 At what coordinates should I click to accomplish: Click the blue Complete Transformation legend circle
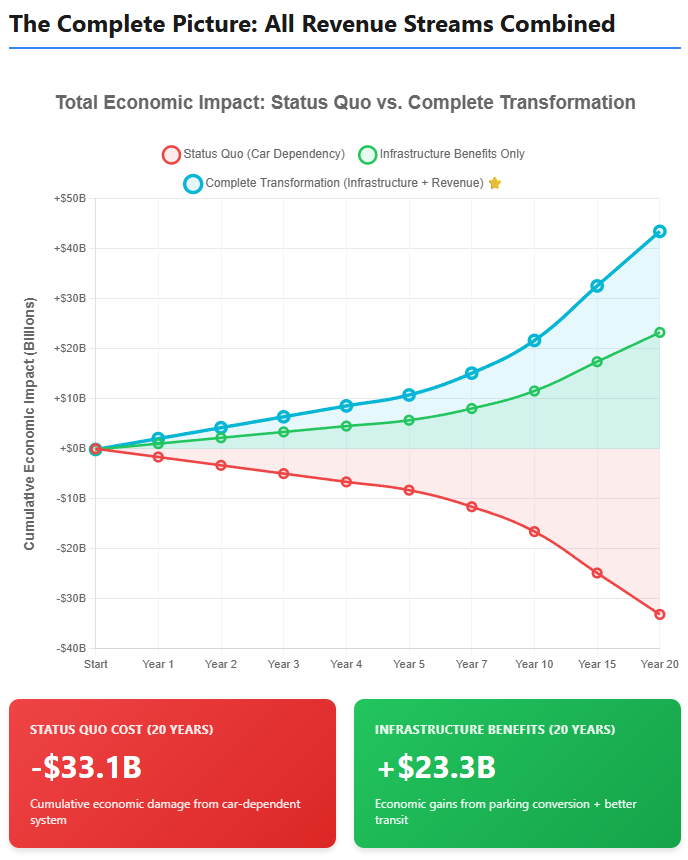193,183
